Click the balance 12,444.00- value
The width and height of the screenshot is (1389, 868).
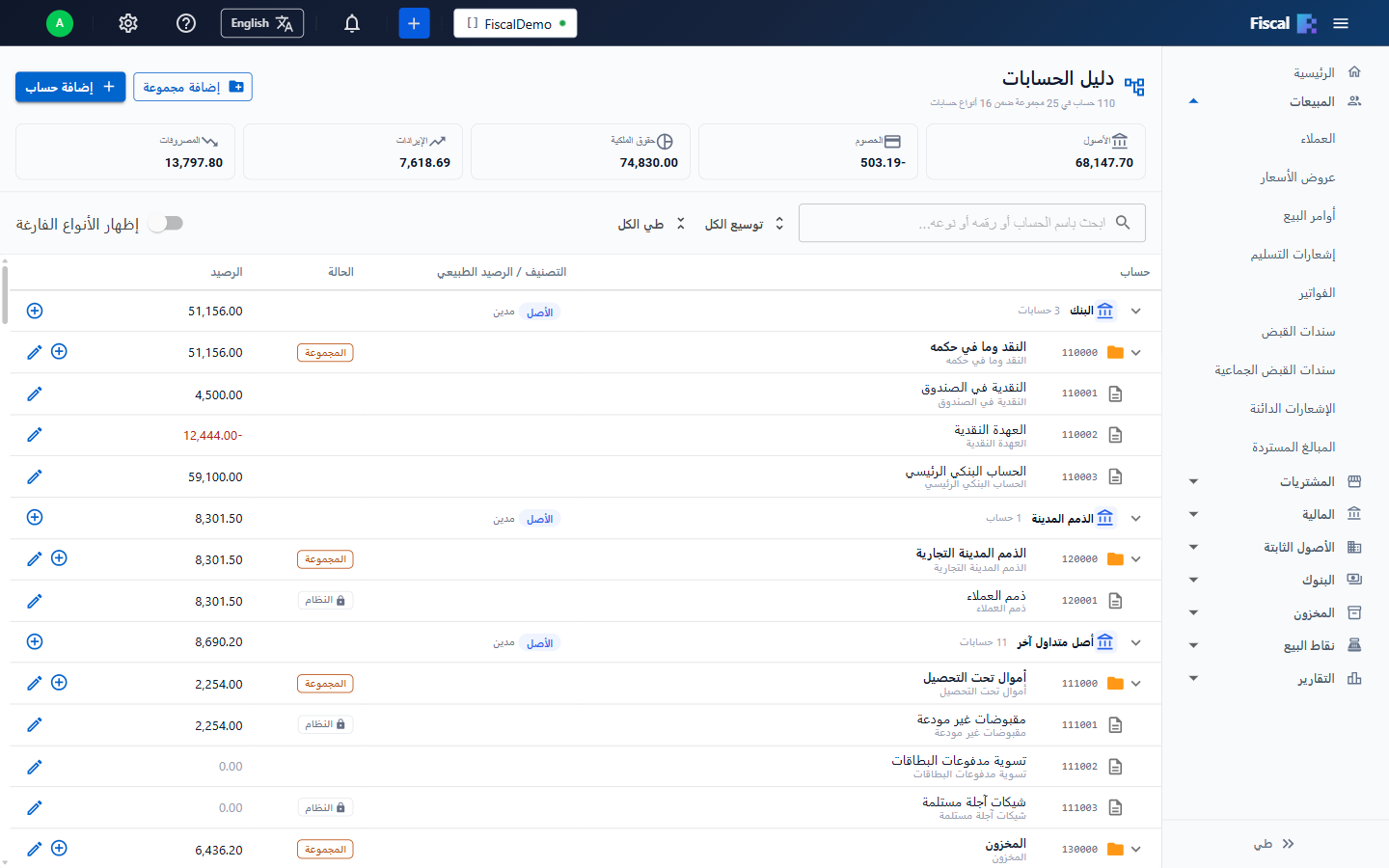pyautogui.click(x=213, y=436)
